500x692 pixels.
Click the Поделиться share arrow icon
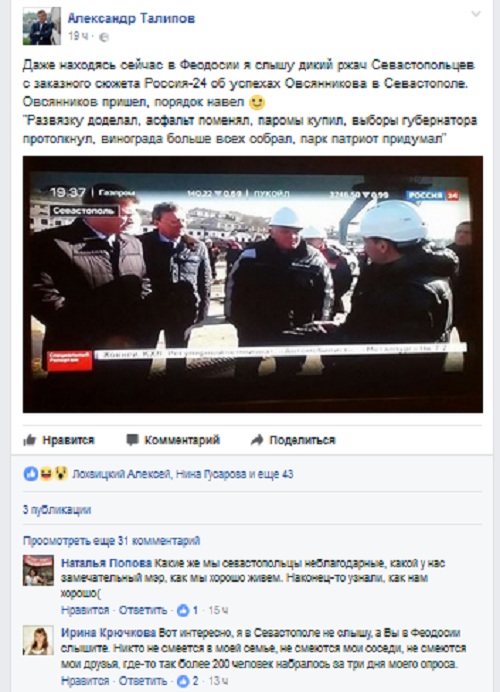tap(257, 440)
